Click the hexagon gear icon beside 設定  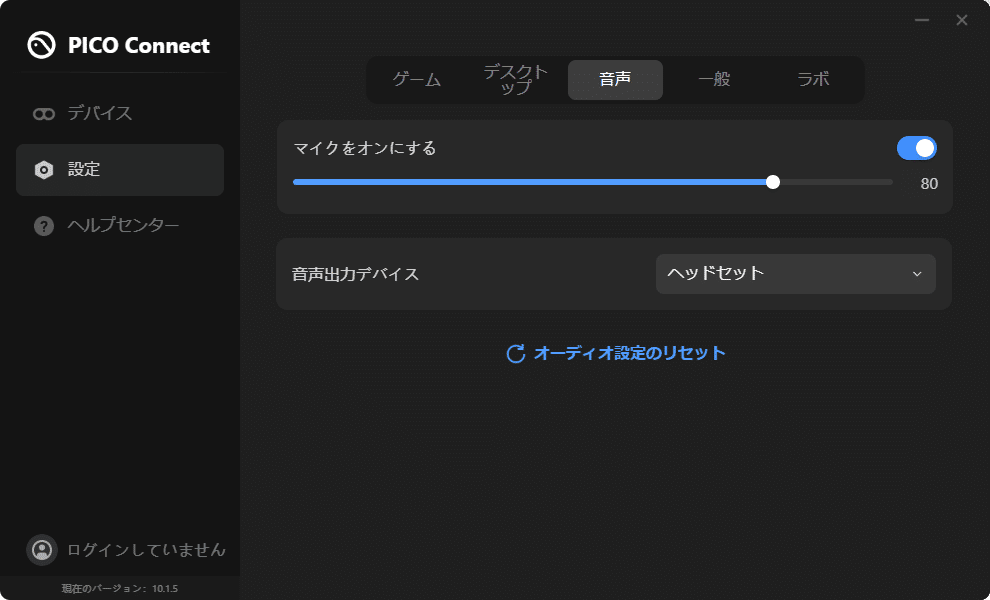[44, 170]
